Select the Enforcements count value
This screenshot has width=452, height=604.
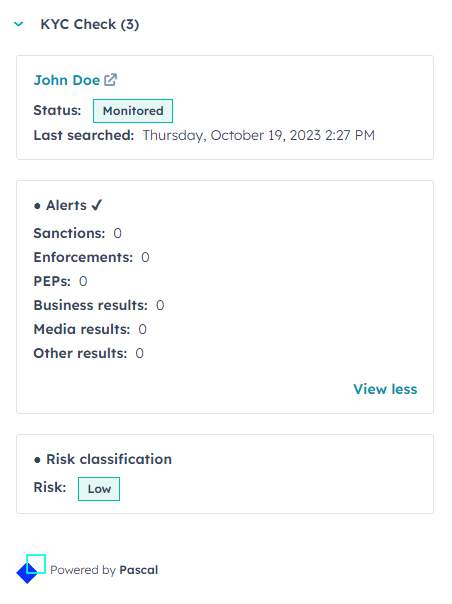145,257
